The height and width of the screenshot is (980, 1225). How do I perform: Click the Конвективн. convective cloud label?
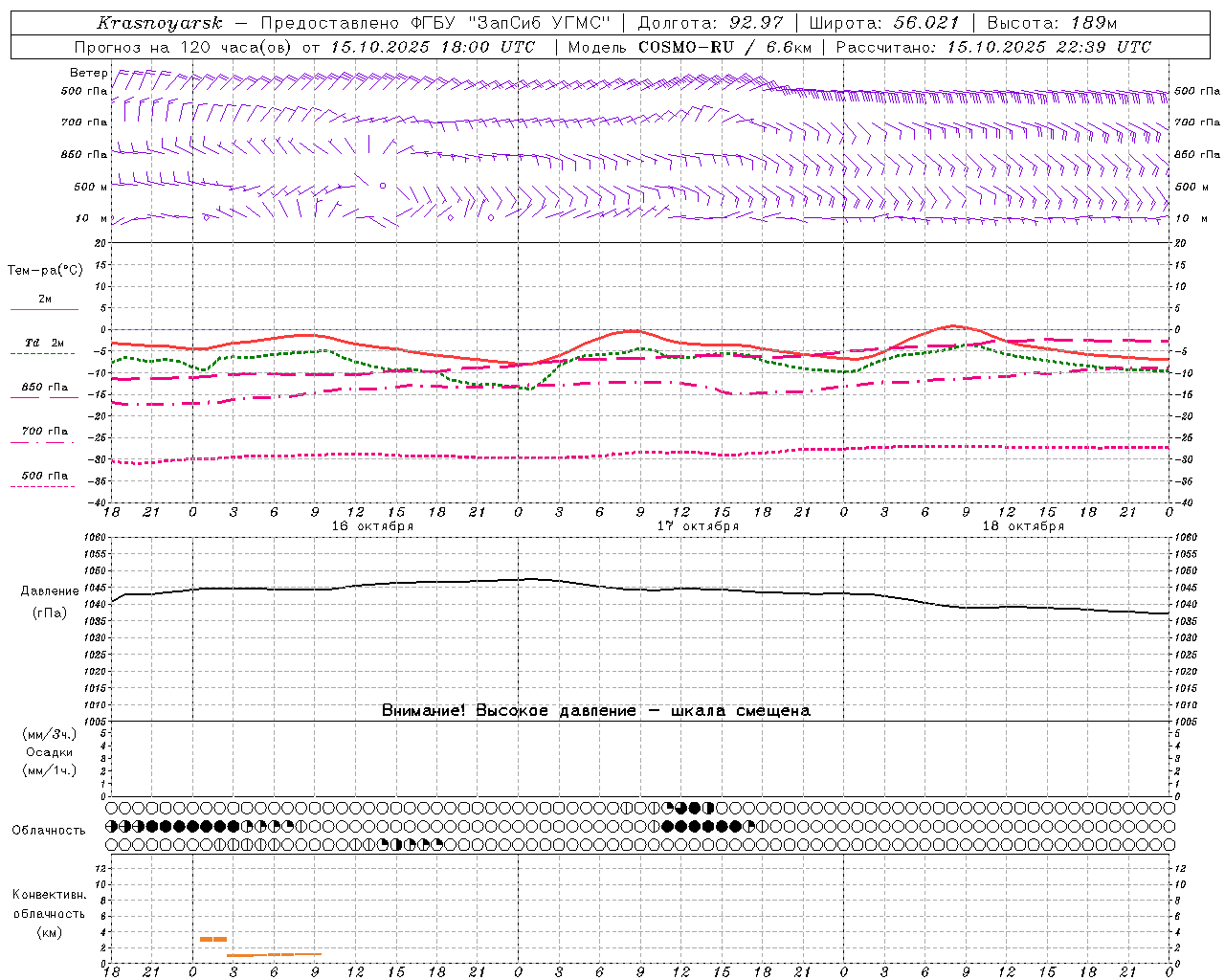point(49,895)
